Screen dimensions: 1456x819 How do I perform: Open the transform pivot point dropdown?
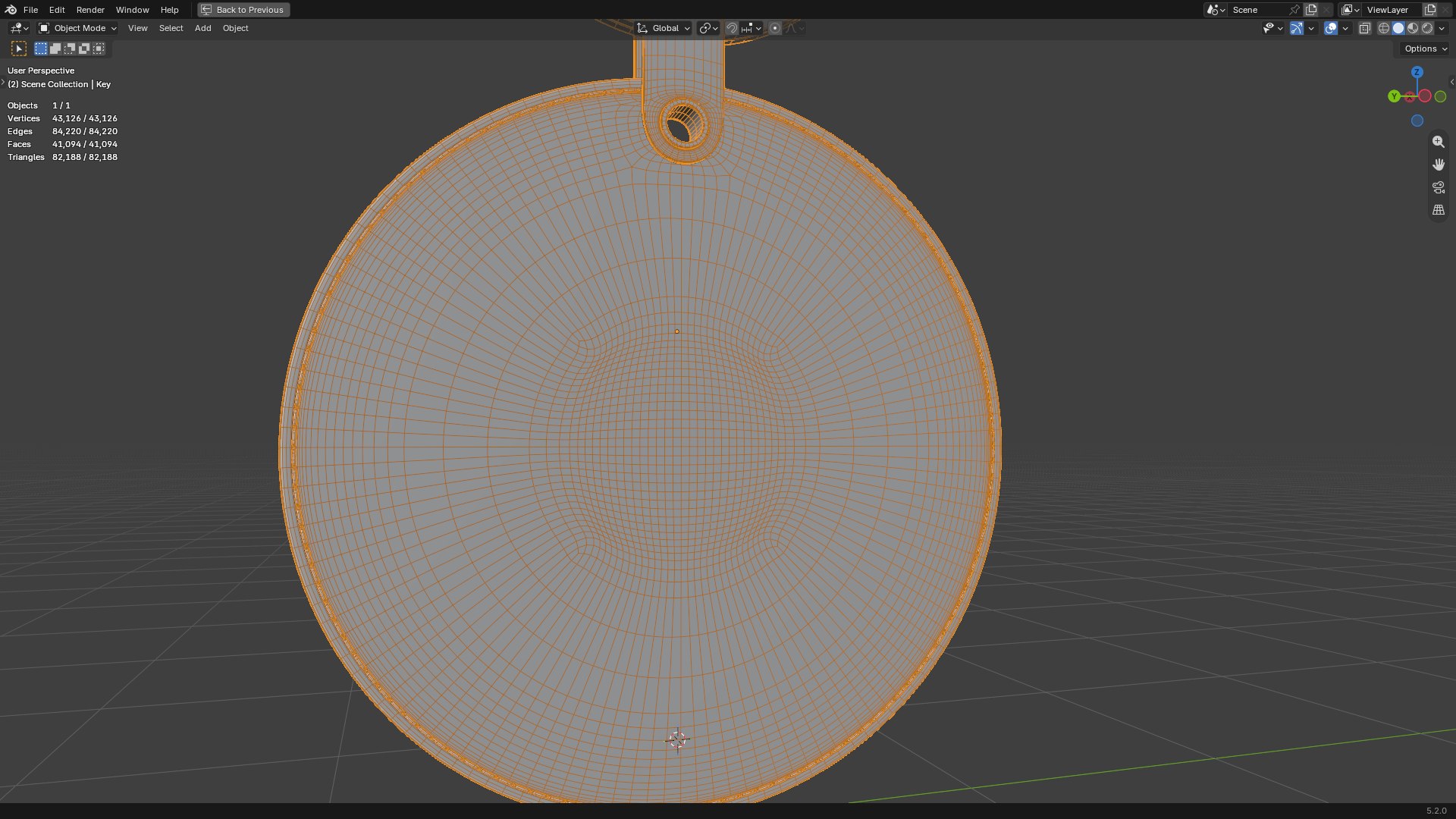point(708,28)
